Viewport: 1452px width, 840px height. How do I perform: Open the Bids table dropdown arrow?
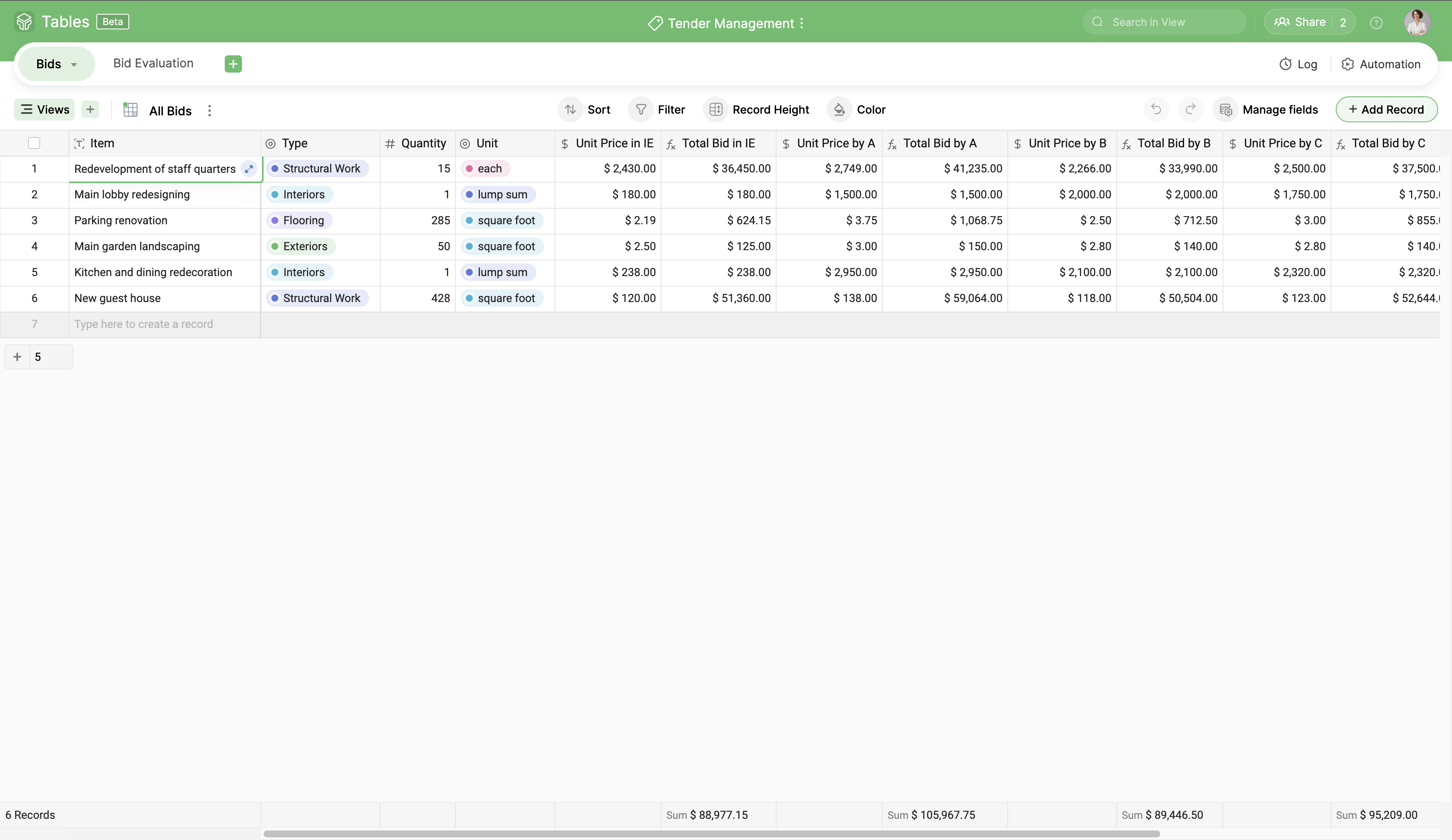pos(74,64)
